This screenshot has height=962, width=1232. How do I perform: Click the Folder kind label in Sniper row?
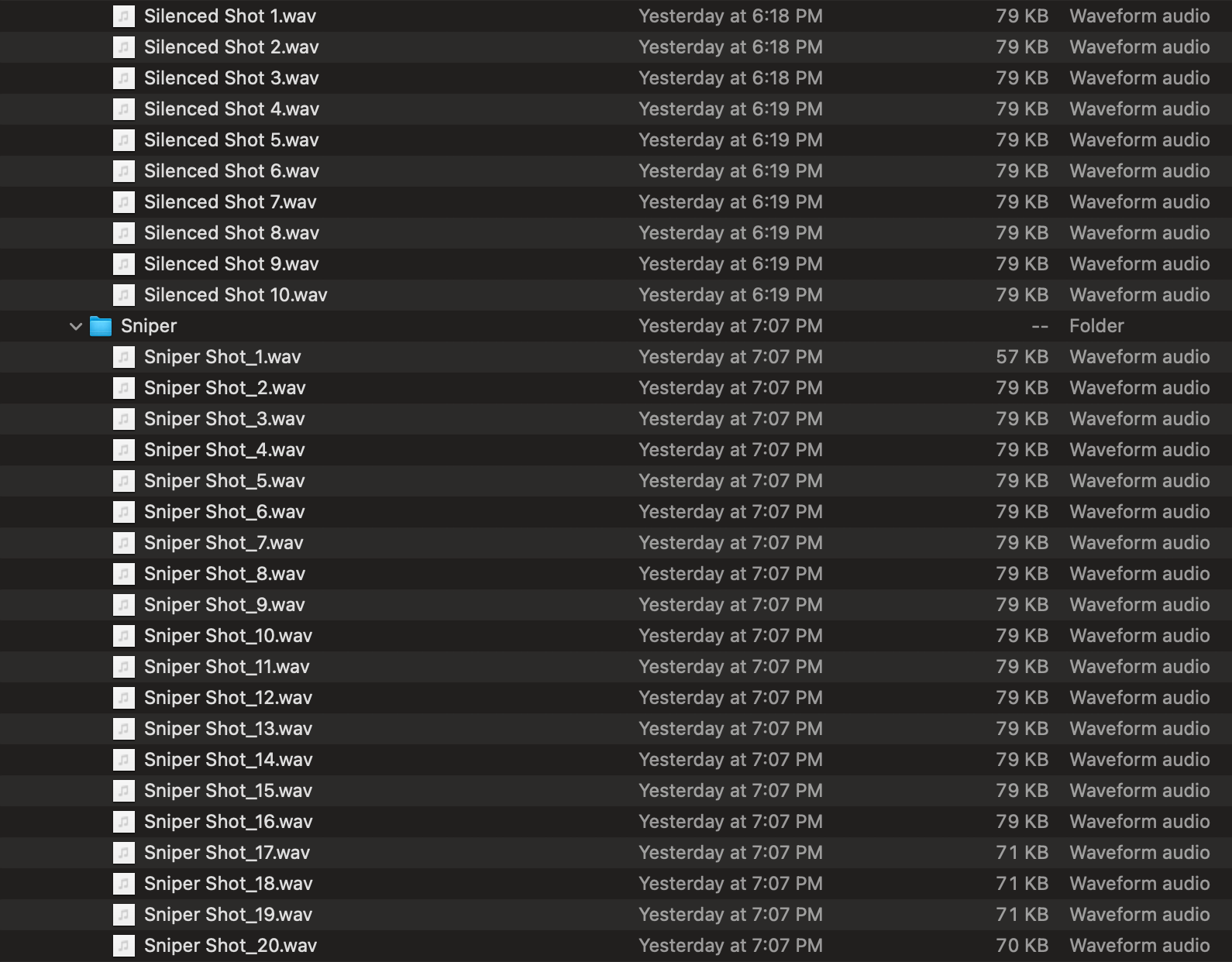click(1096, 326)
